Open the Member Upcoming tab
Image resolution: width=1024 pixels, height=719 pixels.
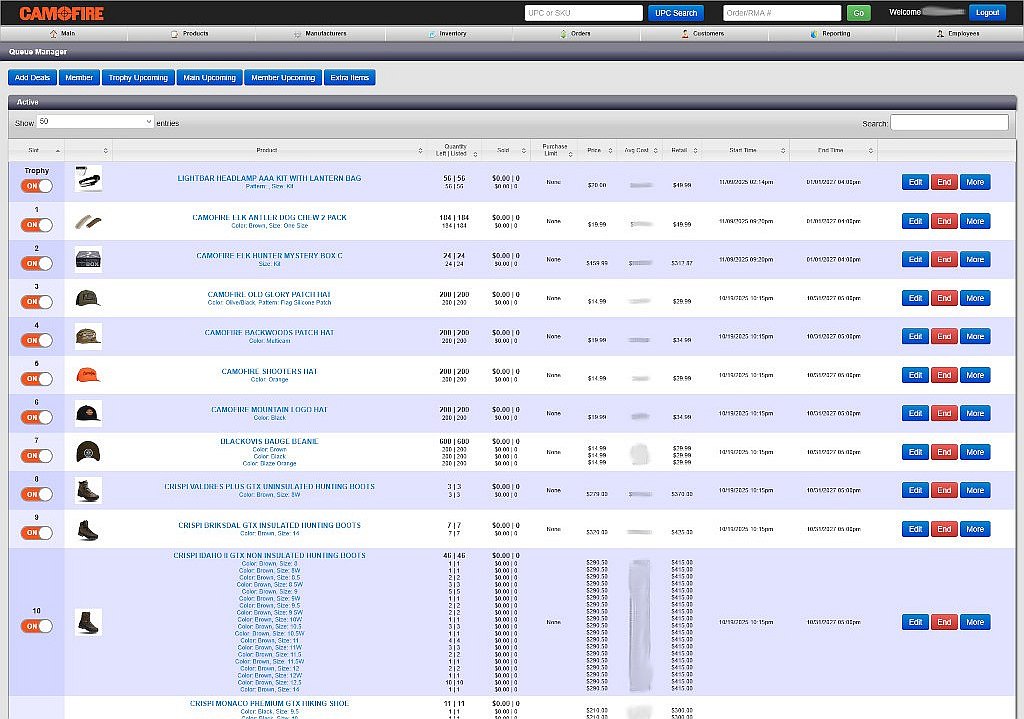coord(283,77)
